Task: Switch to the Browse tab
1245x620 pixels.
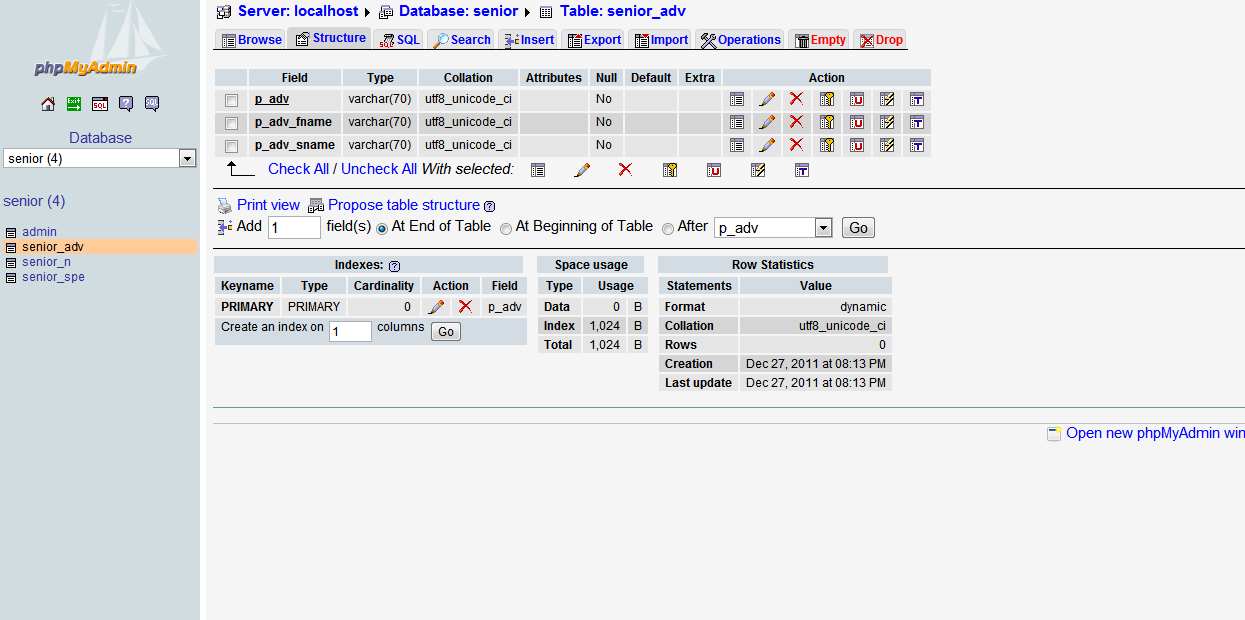Action: coord(251,40)
